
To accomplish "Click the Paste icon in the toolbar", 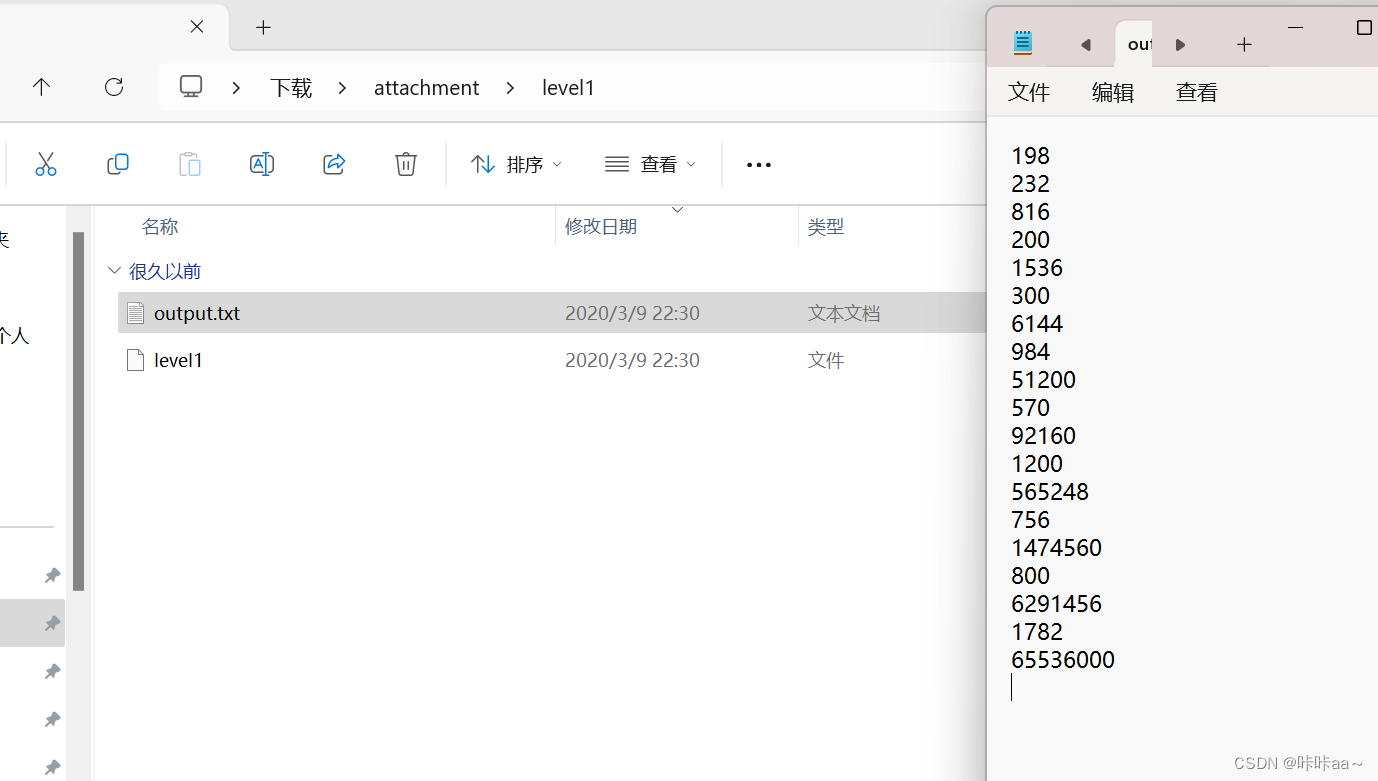I will click(x=190, y=163).
